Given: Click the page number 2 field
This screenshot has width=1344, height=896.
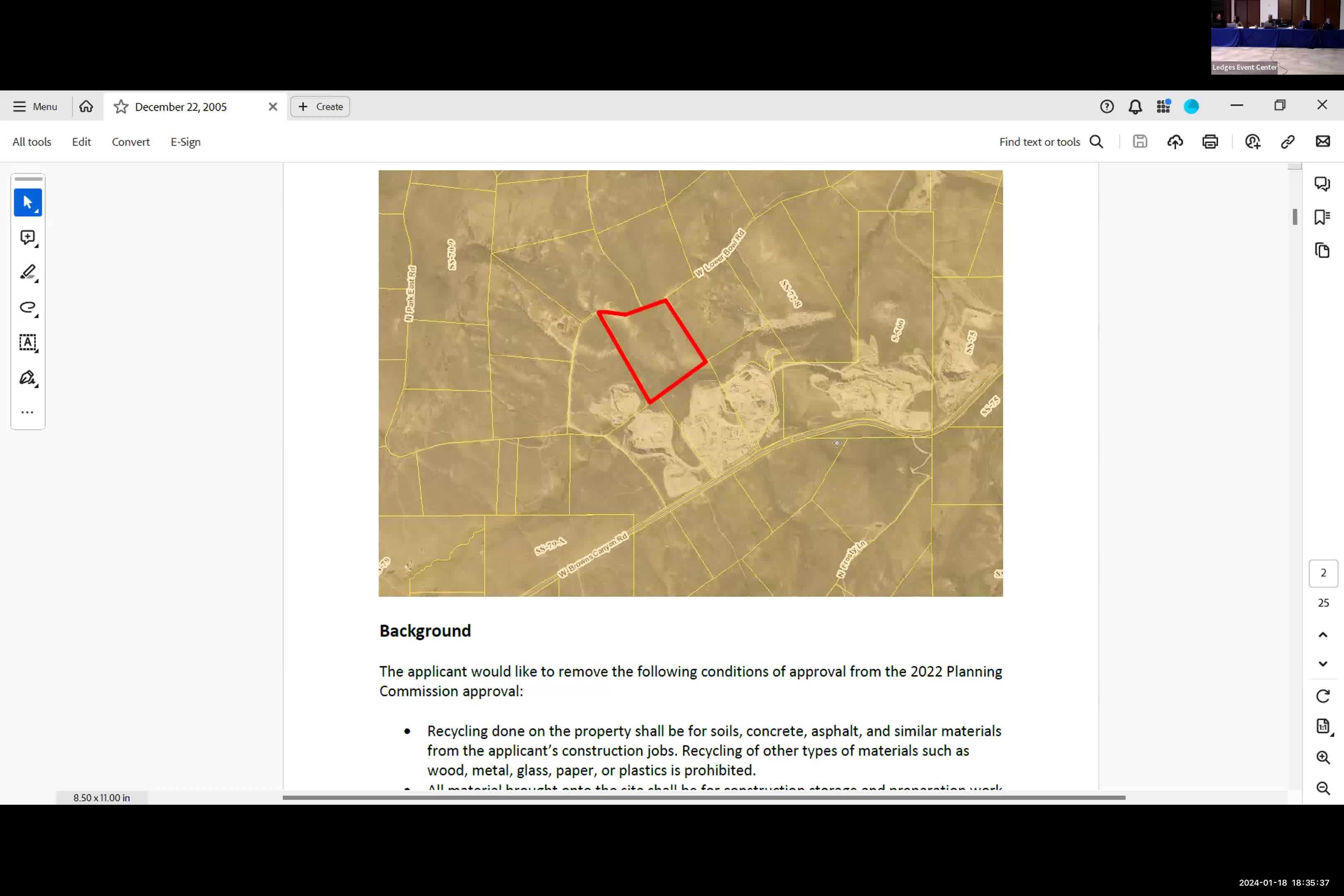Looking at the screenshot, I should tap(1322, 573).
